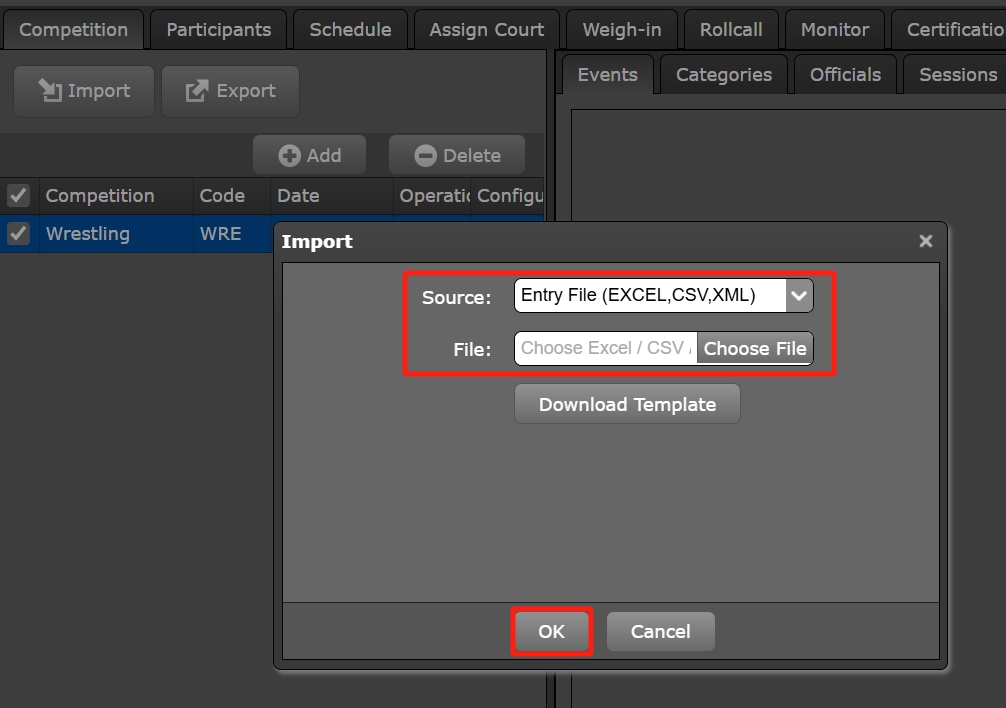Click the Choose Excel / CSV file field
Image resolution: width=1006 pixels, height=708 pixels.
click(605, 349)
